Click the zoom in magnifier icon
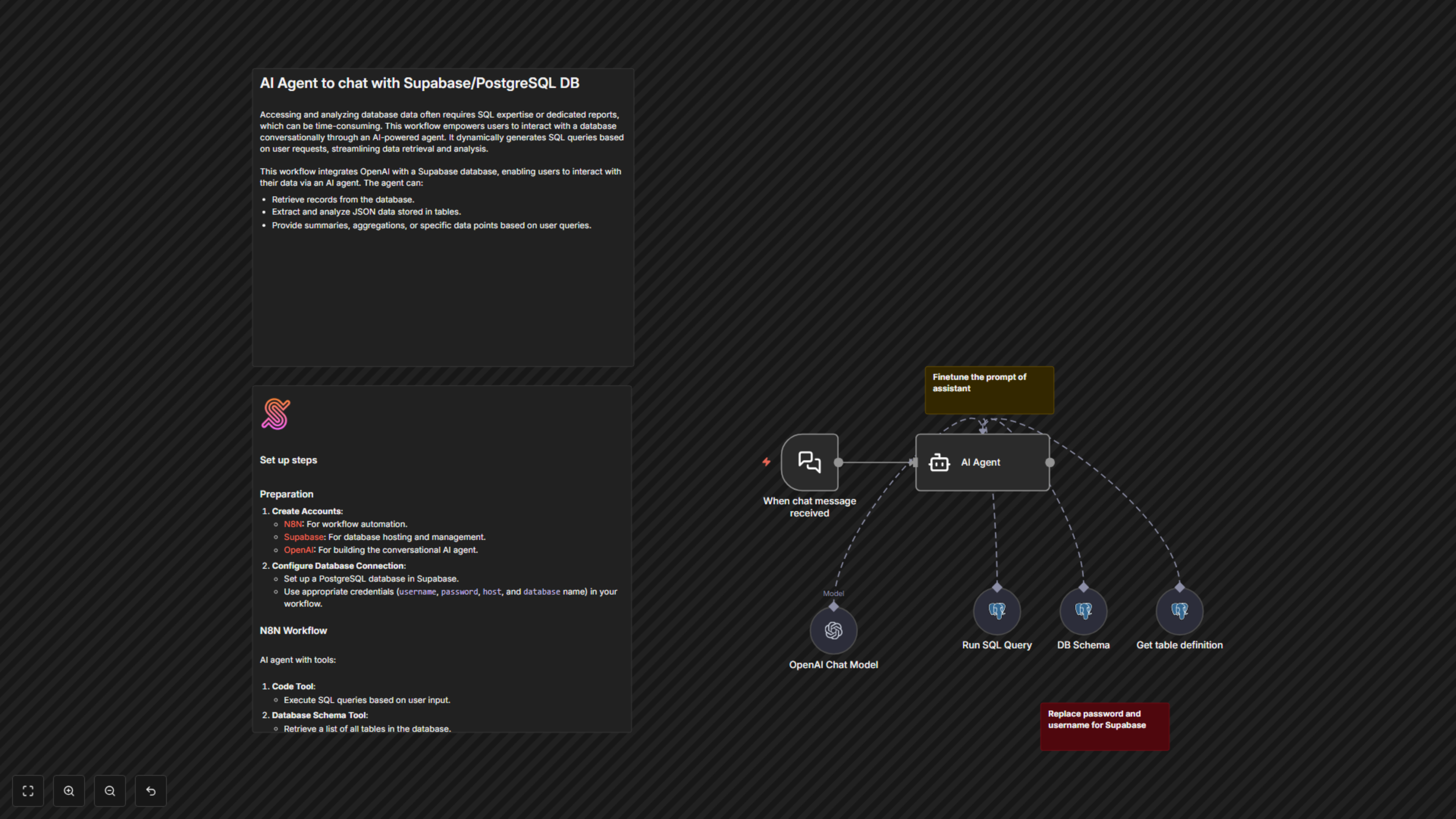 [69, 791]
